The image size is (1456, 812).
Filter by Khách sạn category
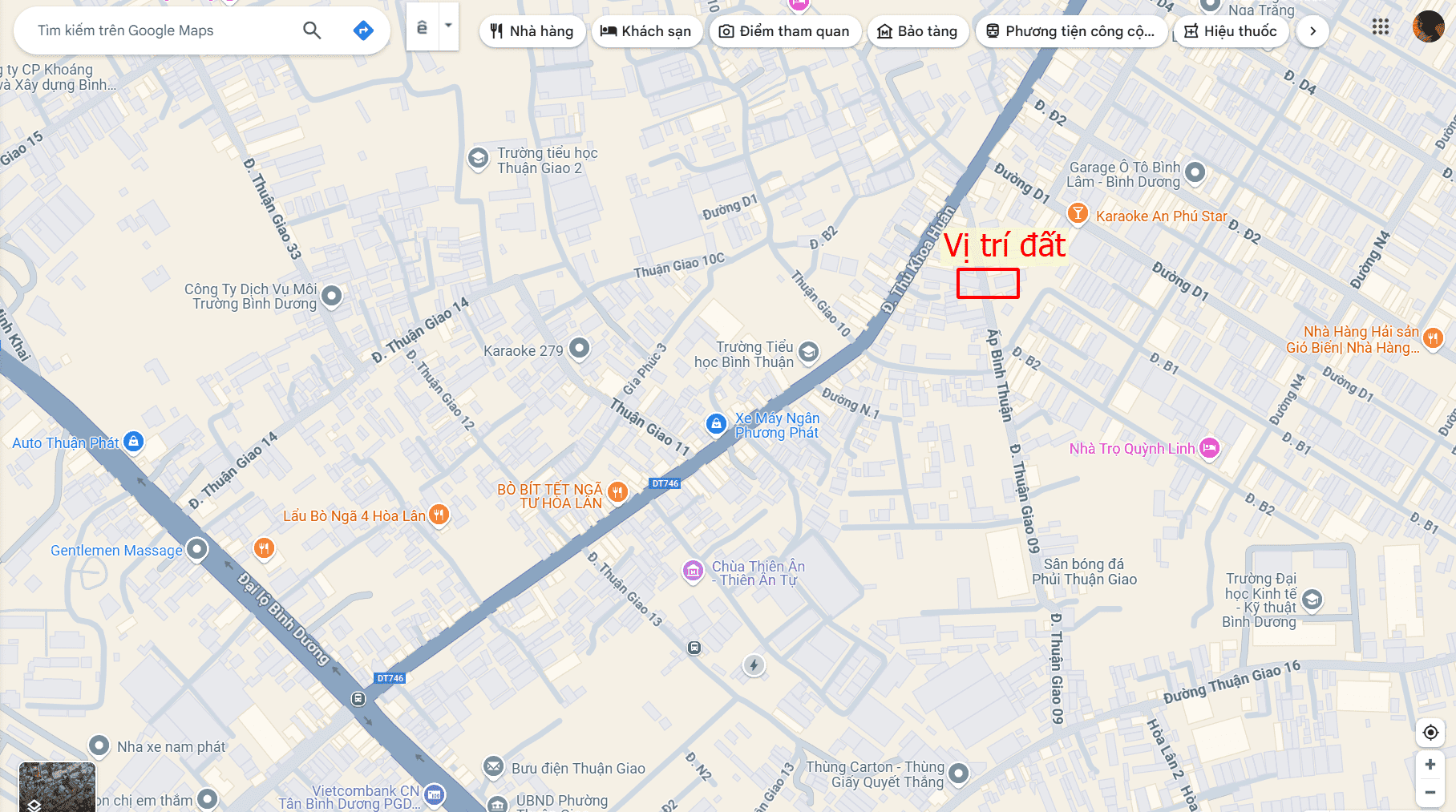[x=646, y=31]
